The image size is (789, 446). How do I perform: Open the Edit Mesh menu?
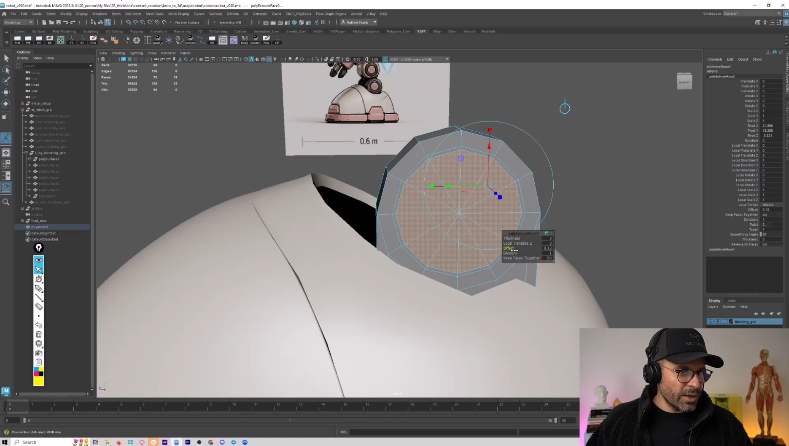[133, 14]
